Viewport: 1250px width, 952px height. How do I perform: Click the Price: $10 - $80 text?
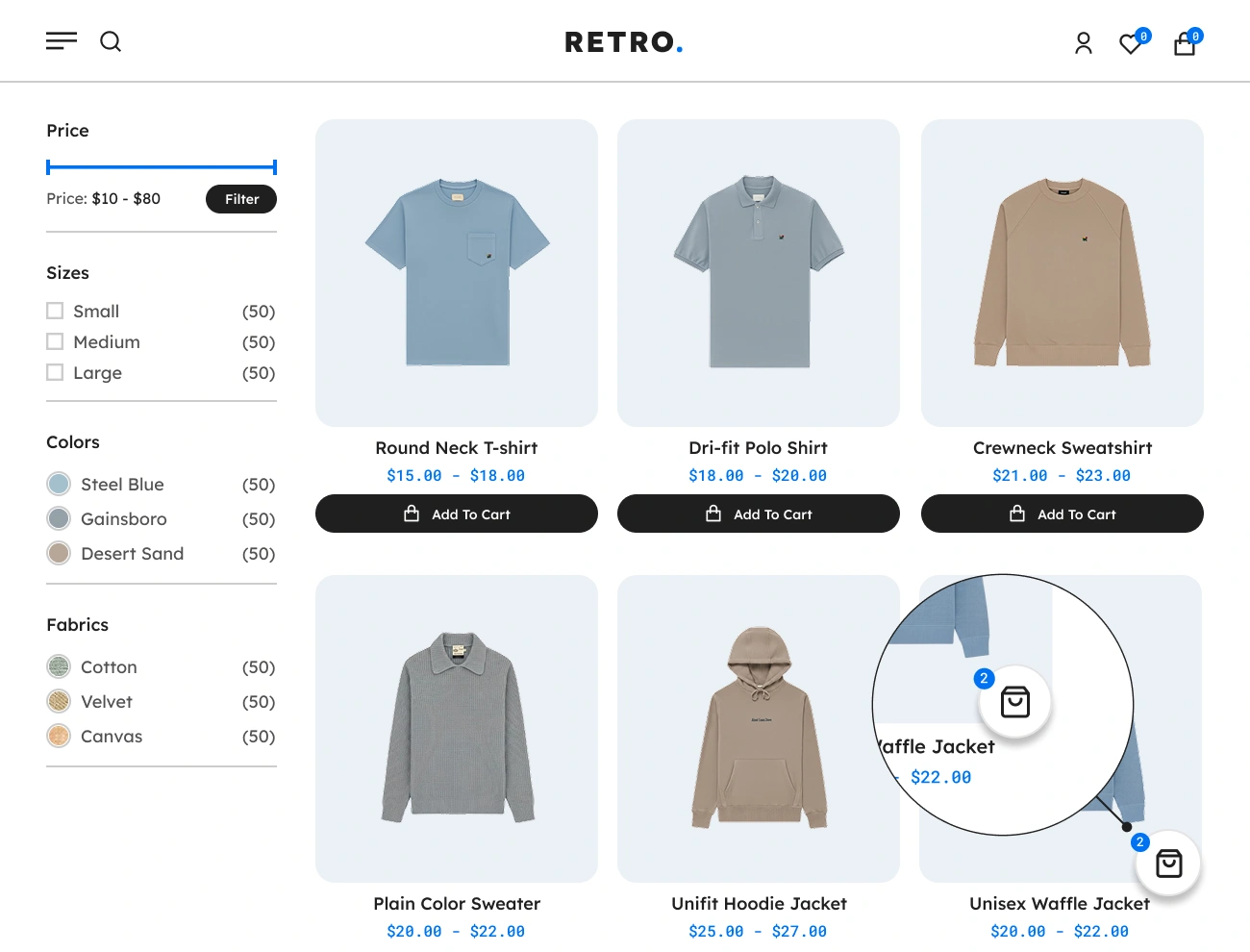tap(104, 199)
